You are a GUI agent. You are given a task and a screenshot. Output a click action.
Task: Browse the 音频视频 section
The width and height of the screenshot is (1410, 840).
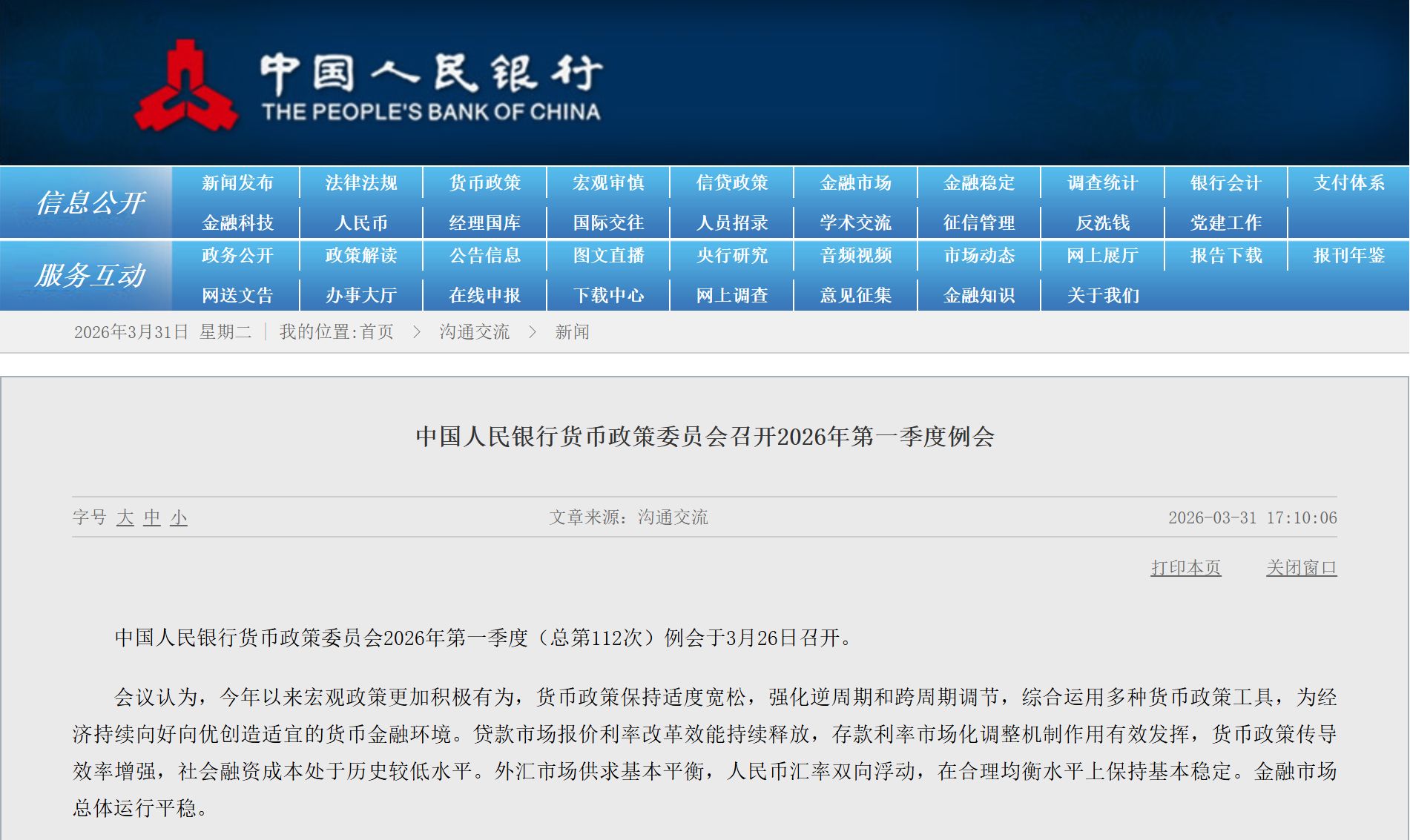point(854,256)
